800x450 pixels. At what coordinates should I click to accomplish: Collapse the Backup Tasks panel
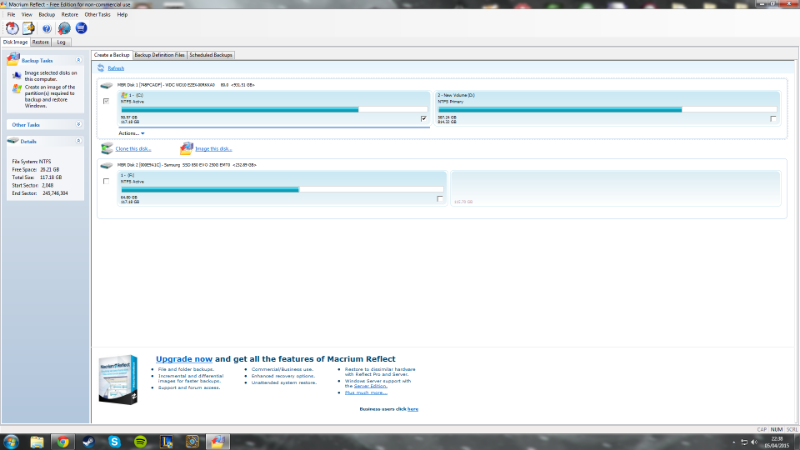(78, 60)
